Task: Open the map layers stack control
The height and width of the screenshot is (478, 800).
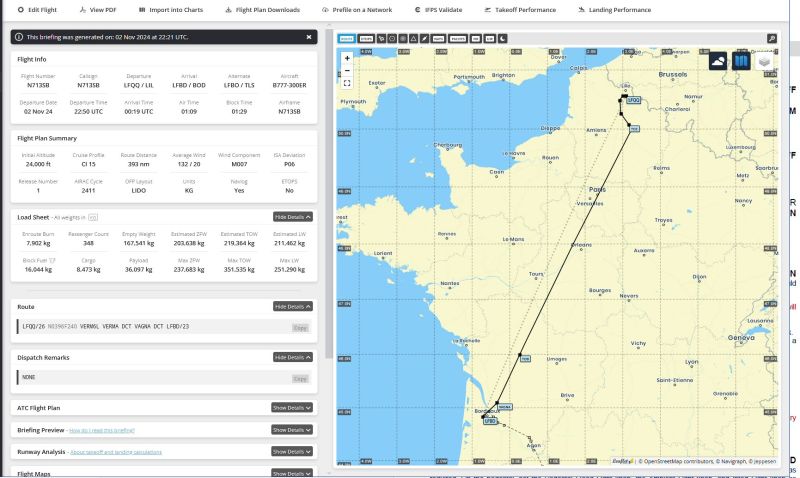Action: coord(764,61)
